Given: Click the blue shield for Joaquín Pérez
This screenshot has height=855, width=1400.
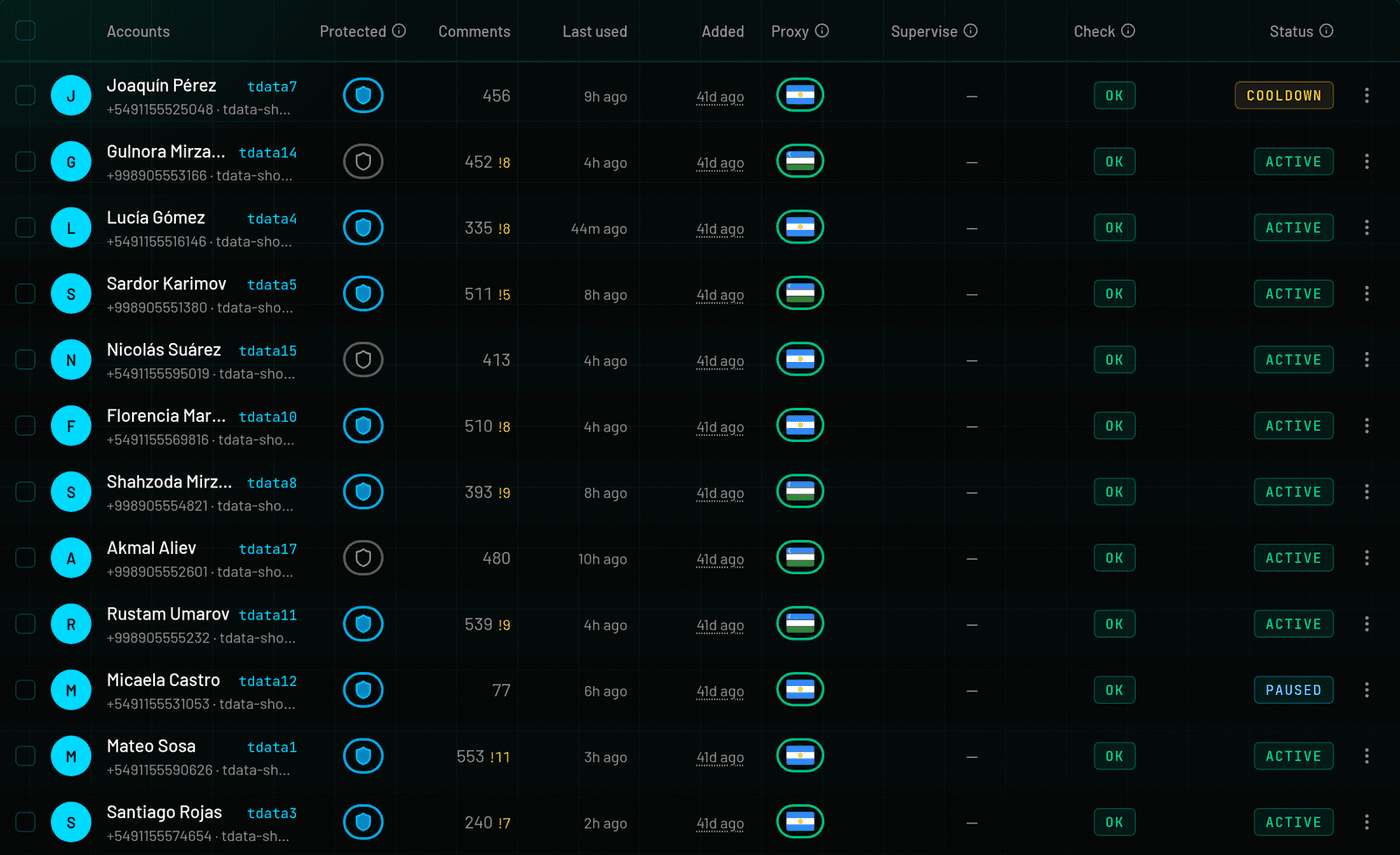Looking at the screenshot, I should 364,95.
